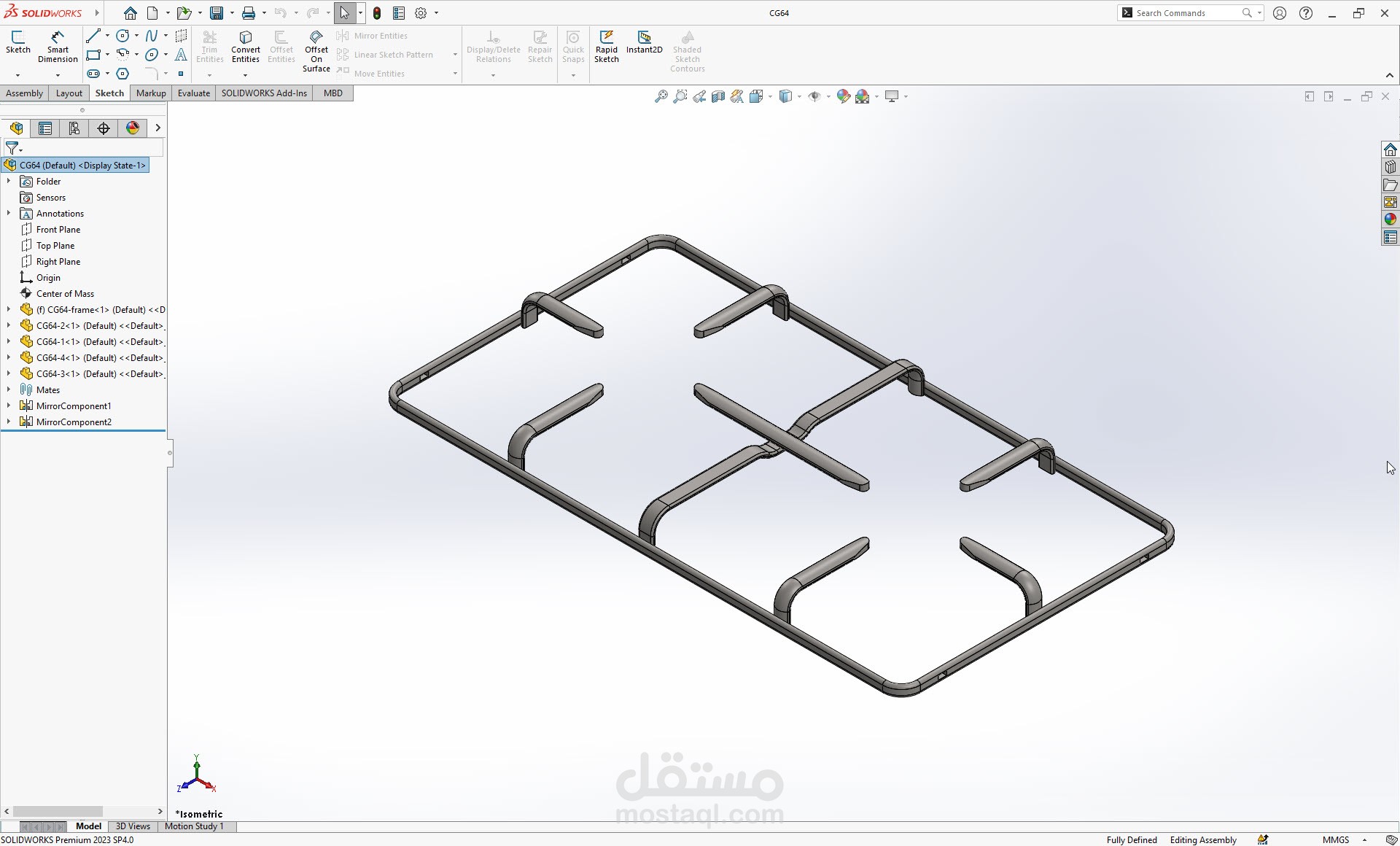Screen dimensions: 1400x846
Task: Expand the CG64-frame<1> component
Action: tap(9, 309)
